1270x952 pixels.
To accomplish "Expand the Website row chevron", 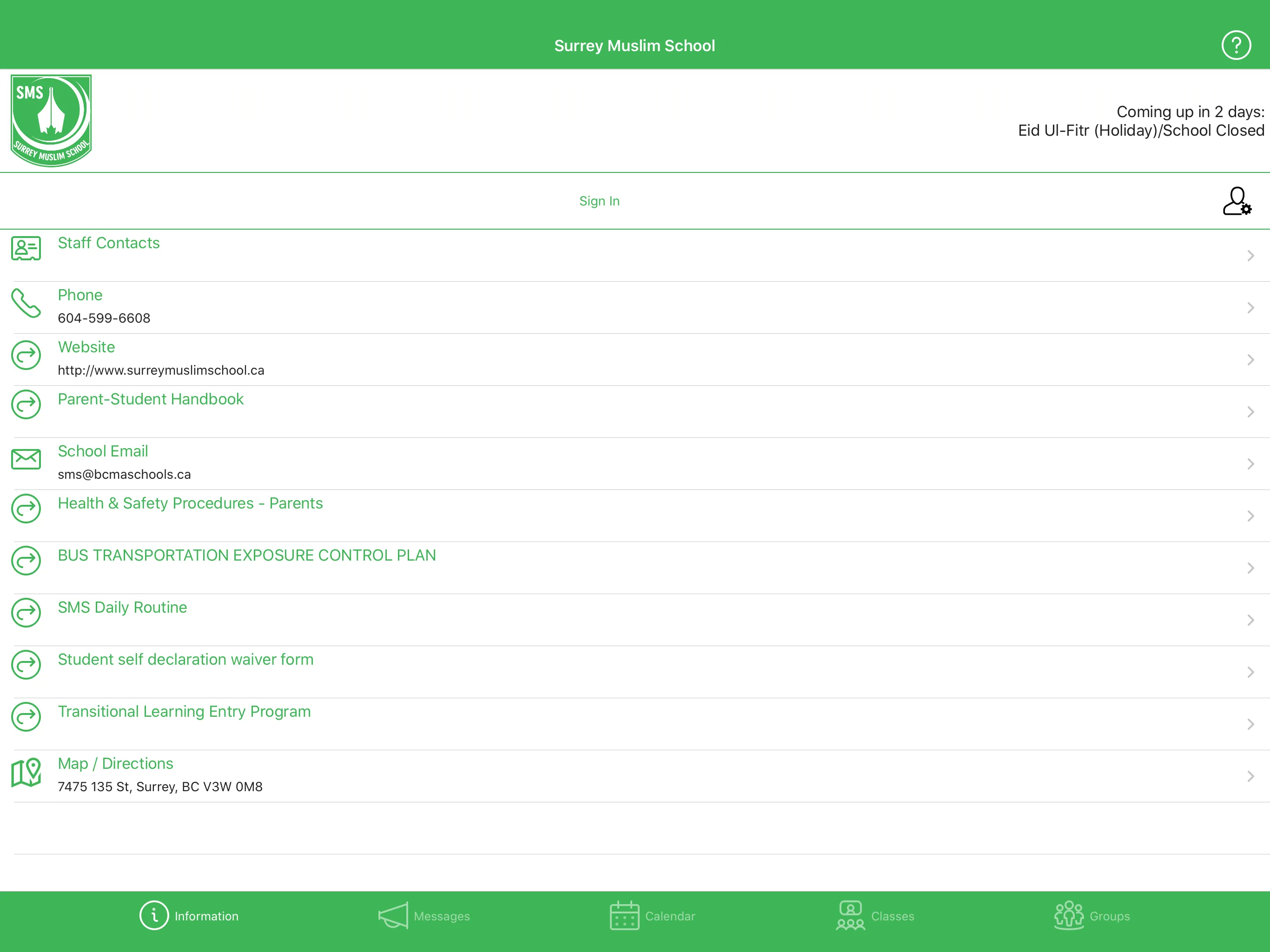I will [1250, 360].
